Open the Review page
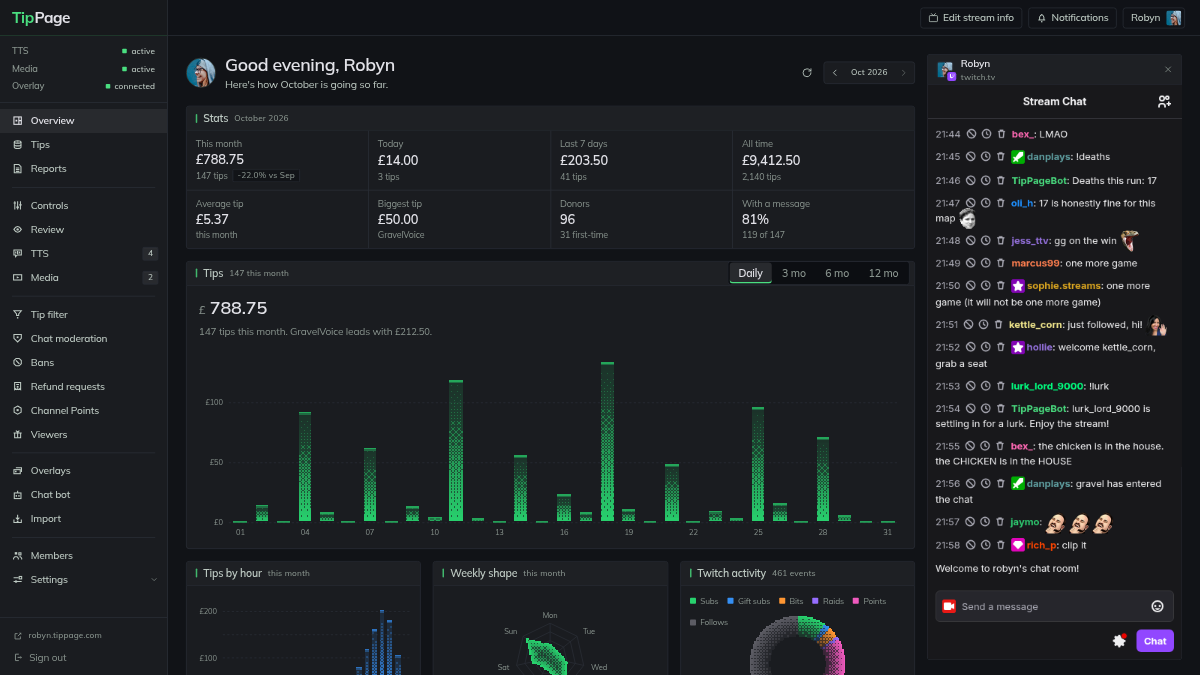The image size is (1200, 675). (x=83, y=230)
